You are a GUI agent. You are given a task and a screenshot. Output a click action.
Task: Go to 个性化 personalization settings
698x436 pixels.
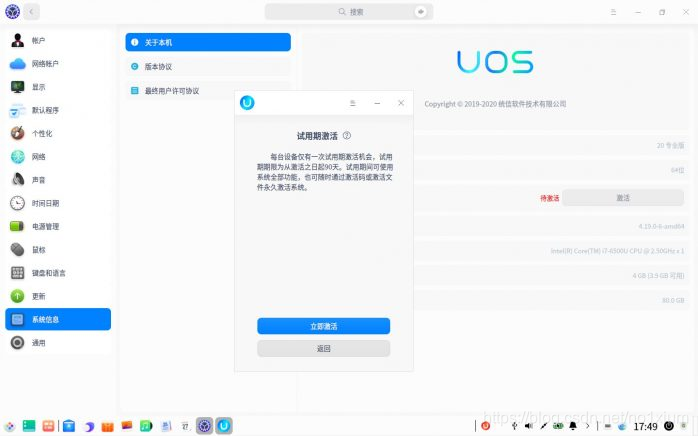[x=58, y=133]
